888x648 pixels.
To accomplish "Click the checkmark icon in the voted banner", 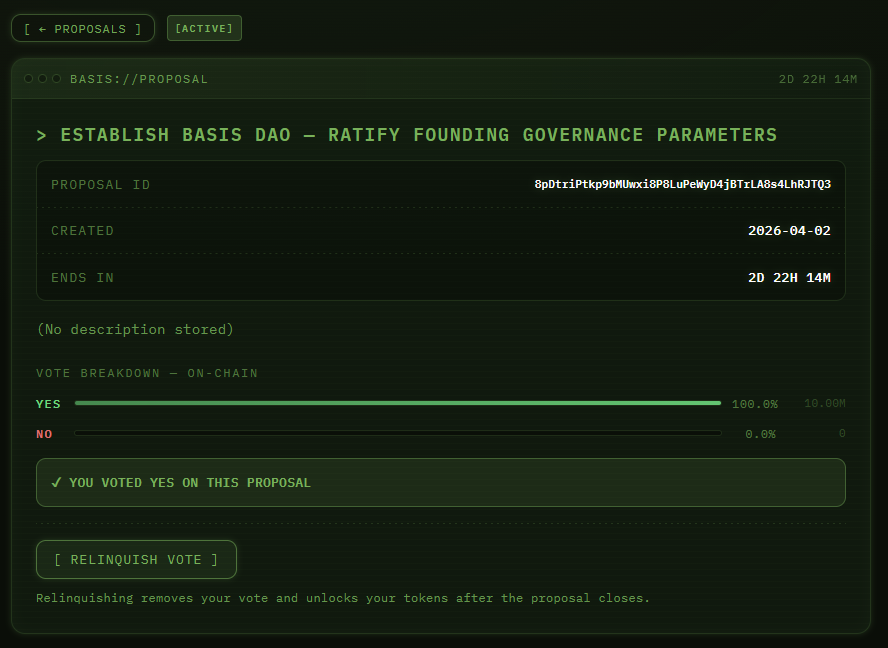I will (x=56, y=483).
